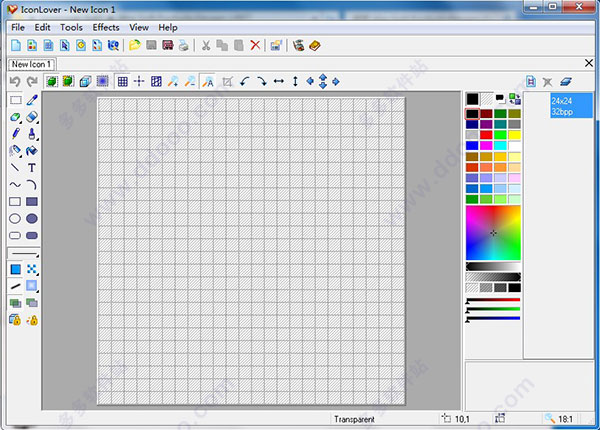Screen dimensions: 600x430
Task: Close the New Icon 1 document
Action: pyautogui.click(x=589, y=63)
